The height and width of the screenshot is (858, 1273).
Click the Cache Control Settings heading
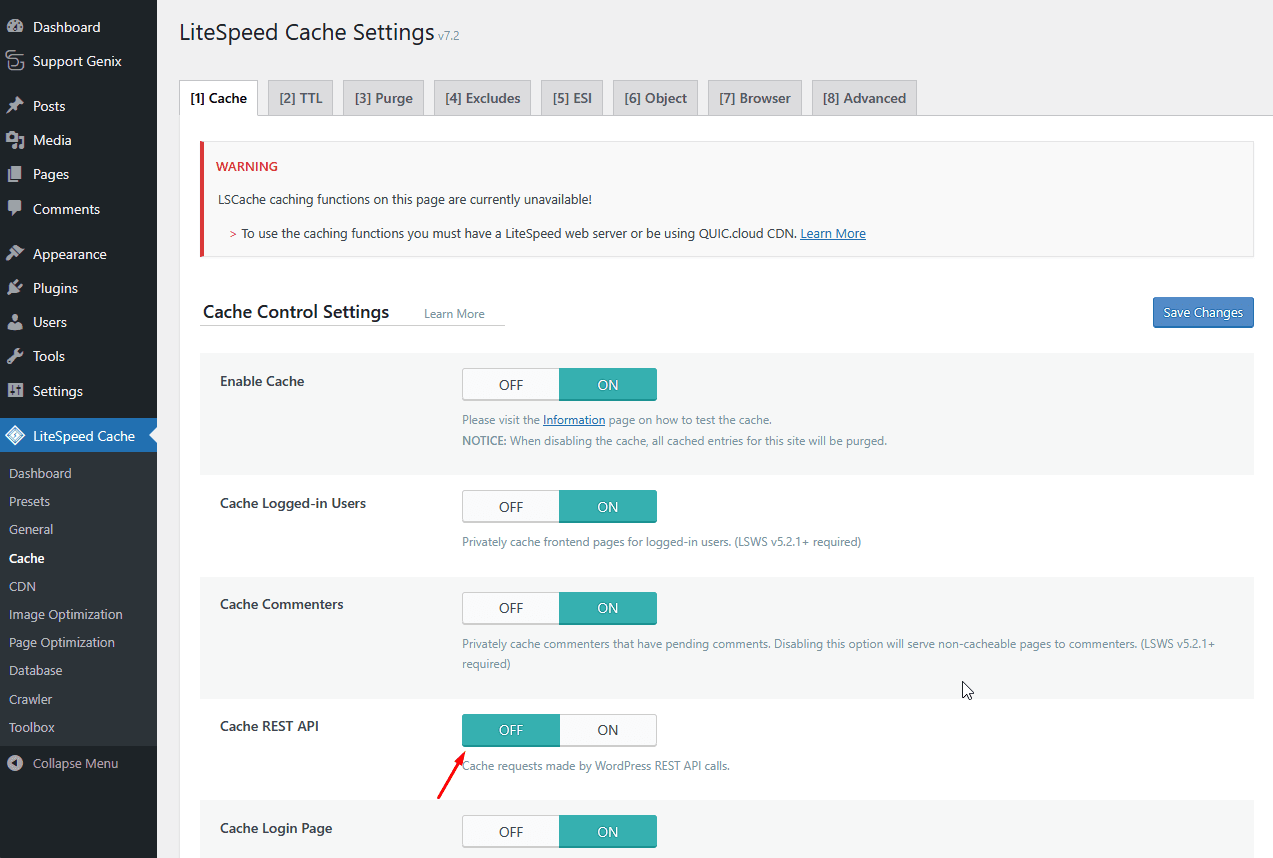tap(296, 312)
